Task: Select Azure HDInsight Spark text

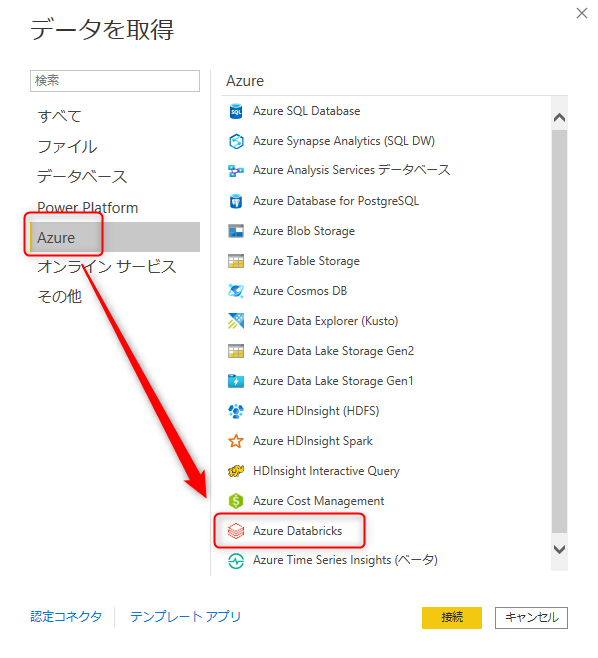Action: pyautogui.click(x=313, y=441)
